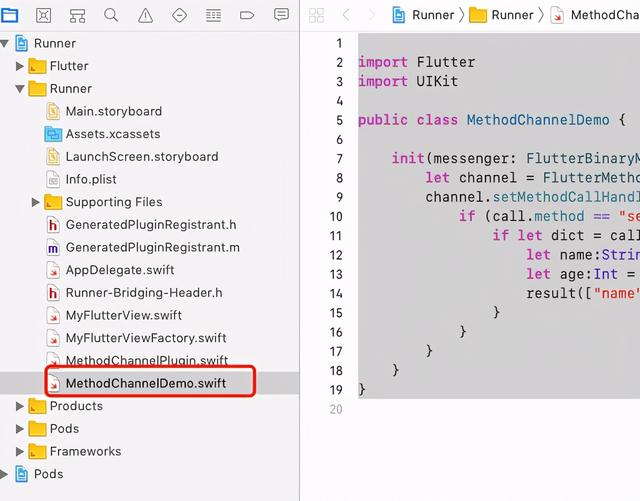Collapse the Runner folder group

[x=20, y=89]
